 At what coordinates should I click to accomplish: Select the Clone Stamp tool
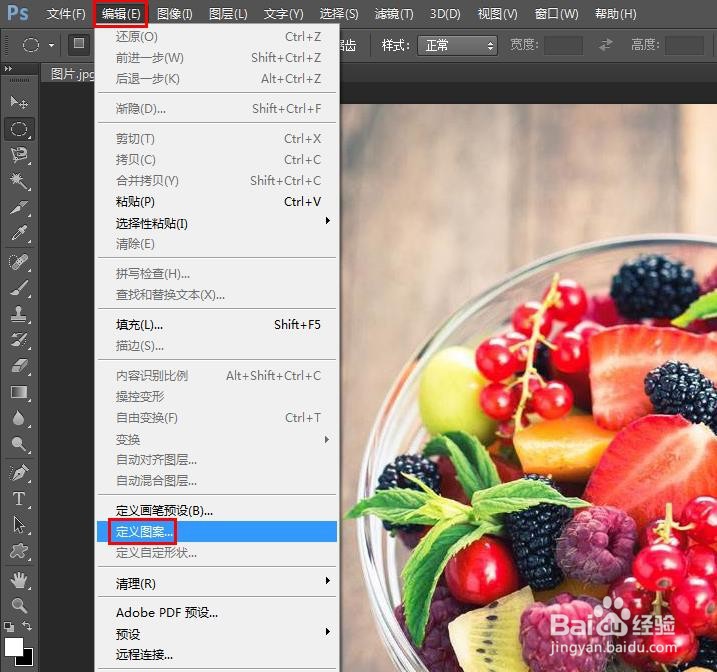(x=19, y=314)
